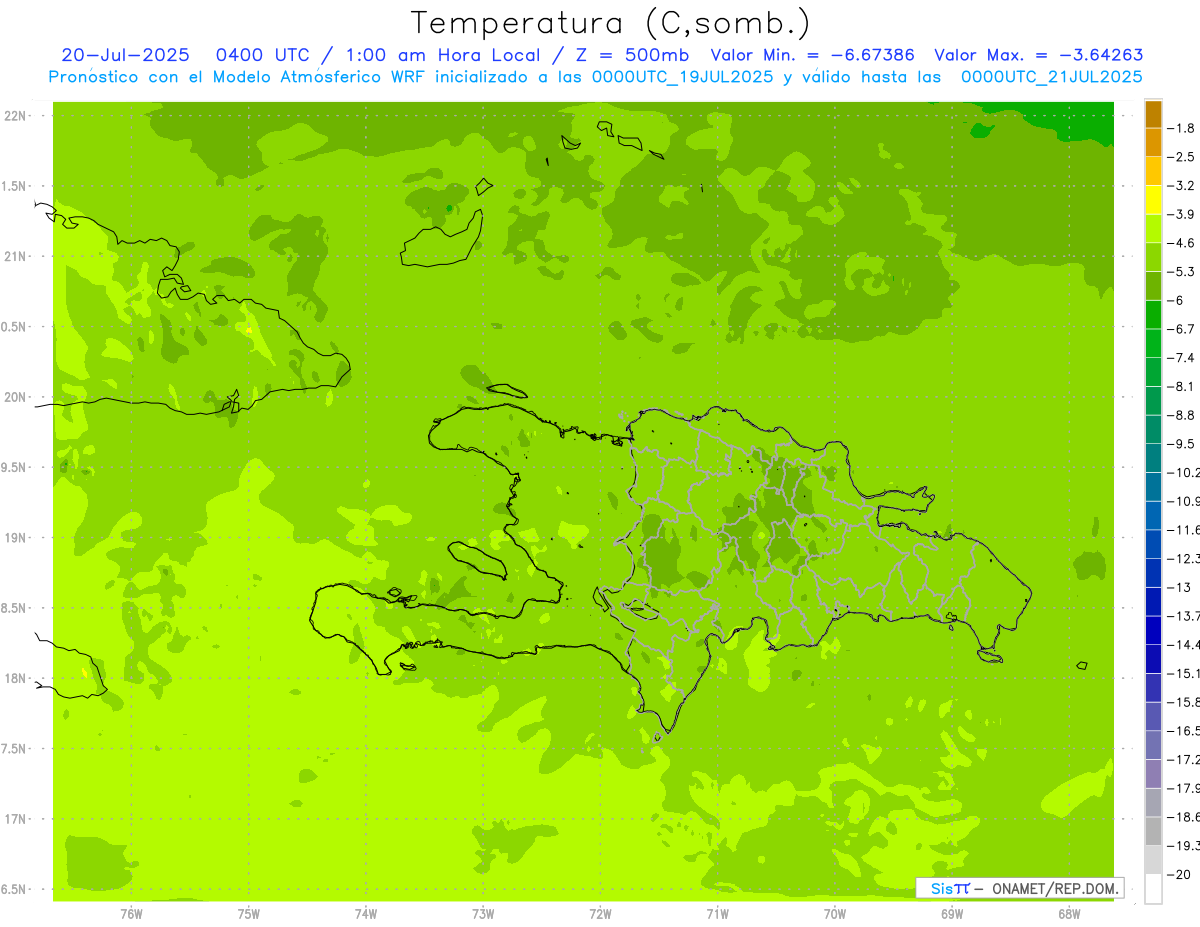Screen dimensions: 1200x927
Task: Click the green colorbar swatch between -4.6 and -5.3
Action: (x=1153, y=258)
